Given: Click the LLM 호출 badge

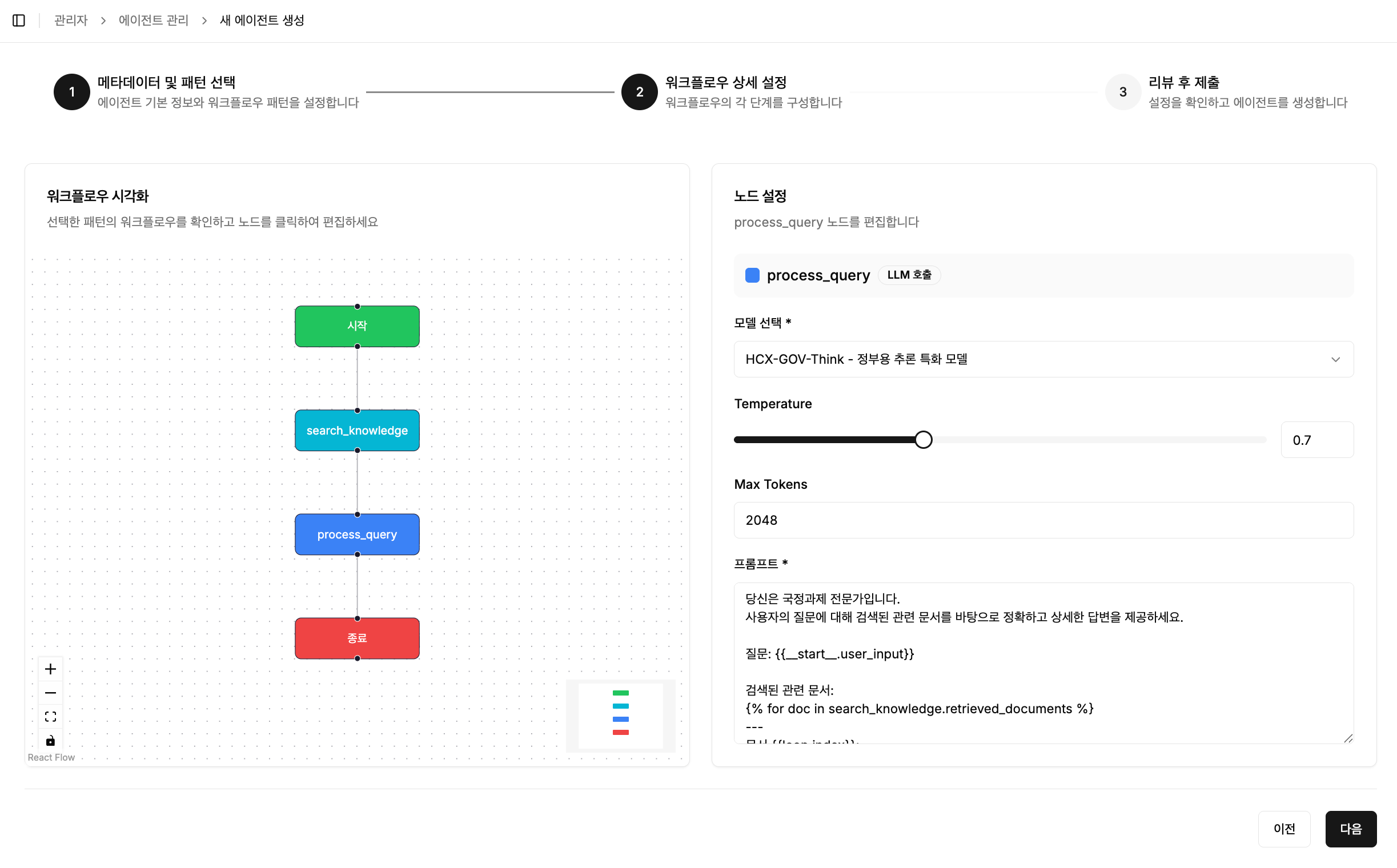Looking at the screenshot, I should click(909, 275).
